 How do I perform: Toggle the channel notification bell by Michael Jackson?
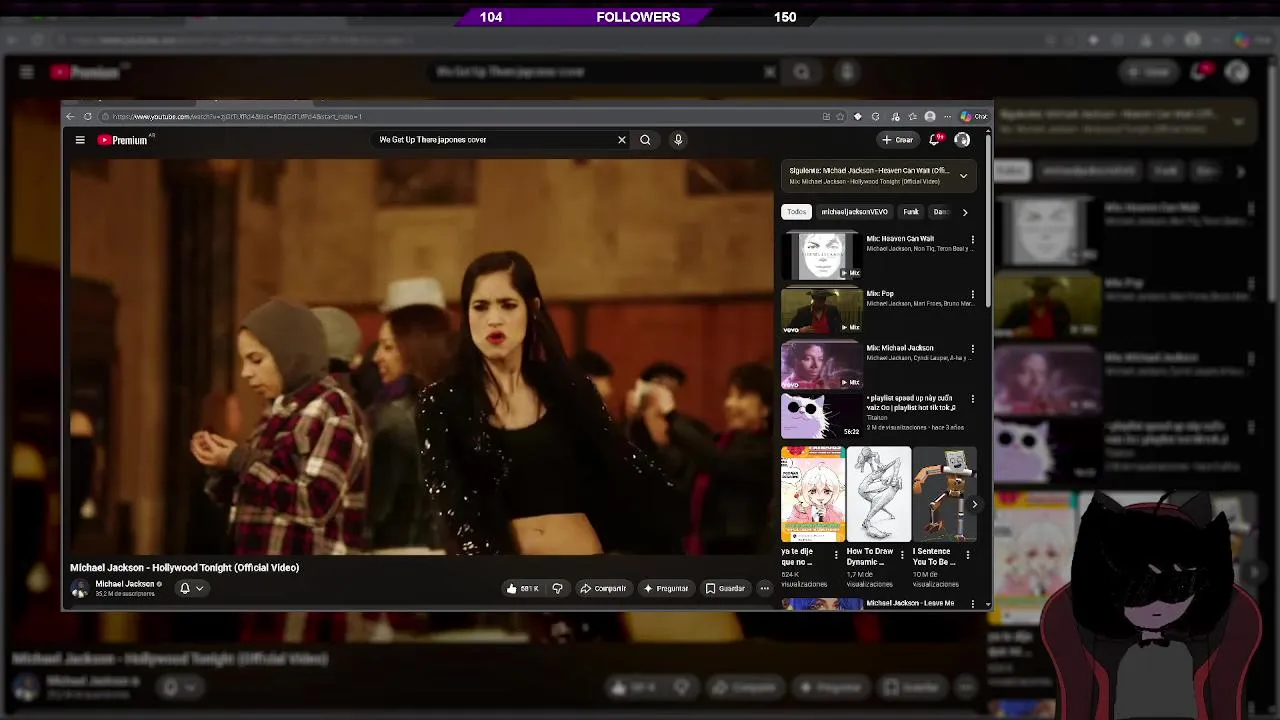pyautogui.click(x=185, y=588)
